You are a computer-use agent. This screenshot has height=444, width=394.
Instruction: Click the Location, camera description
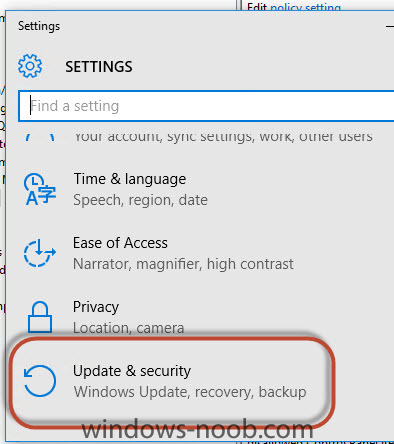[128, 328]
